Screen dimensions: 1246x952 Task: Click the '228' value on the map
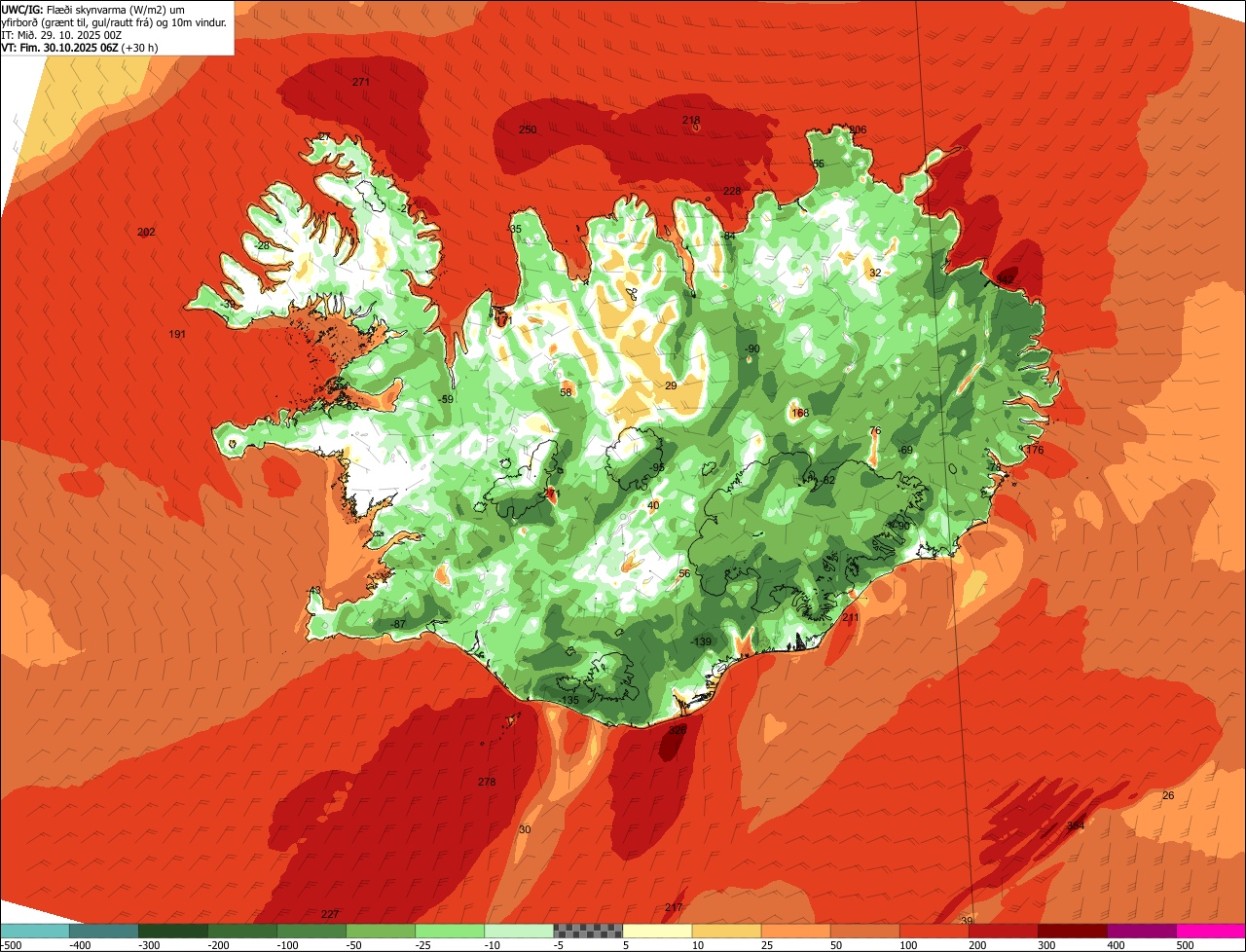click(732, 191)
